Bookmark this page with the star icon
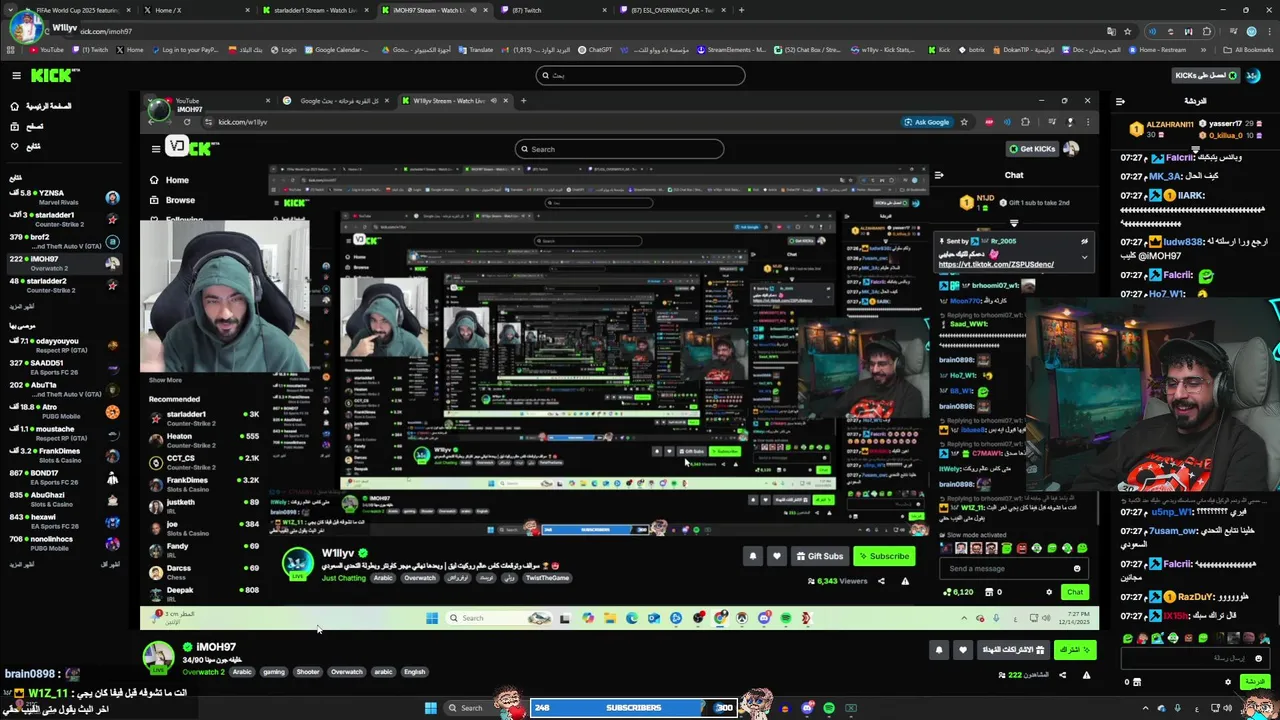 1127,31
